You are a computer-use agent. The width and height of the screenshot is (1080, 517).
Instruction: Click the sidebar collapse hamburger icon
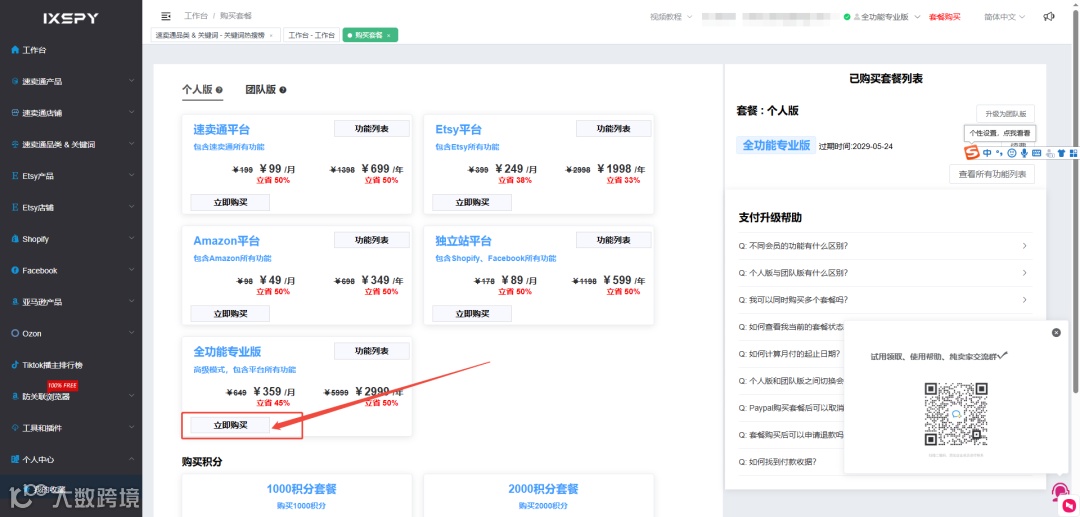click(165, 16)
